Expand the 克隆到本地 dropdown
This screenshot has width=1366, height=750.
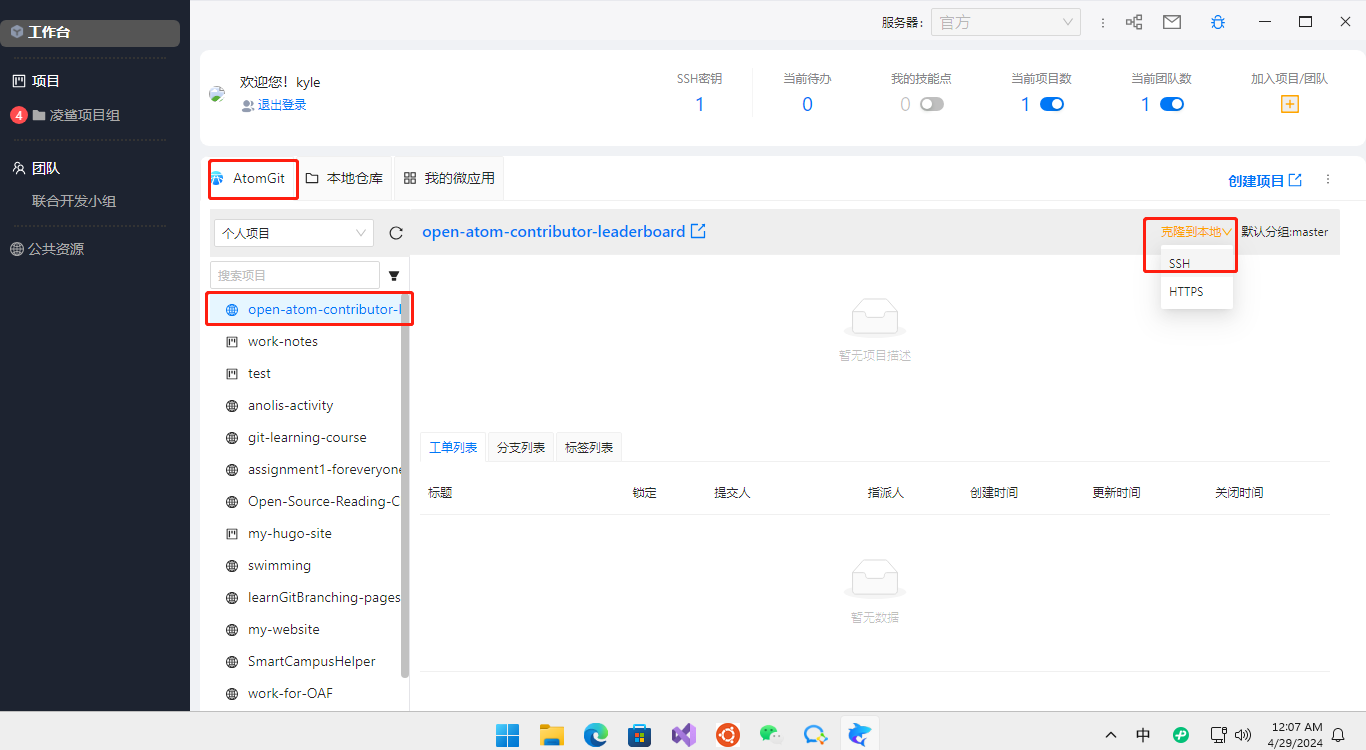pos(1195,232)
